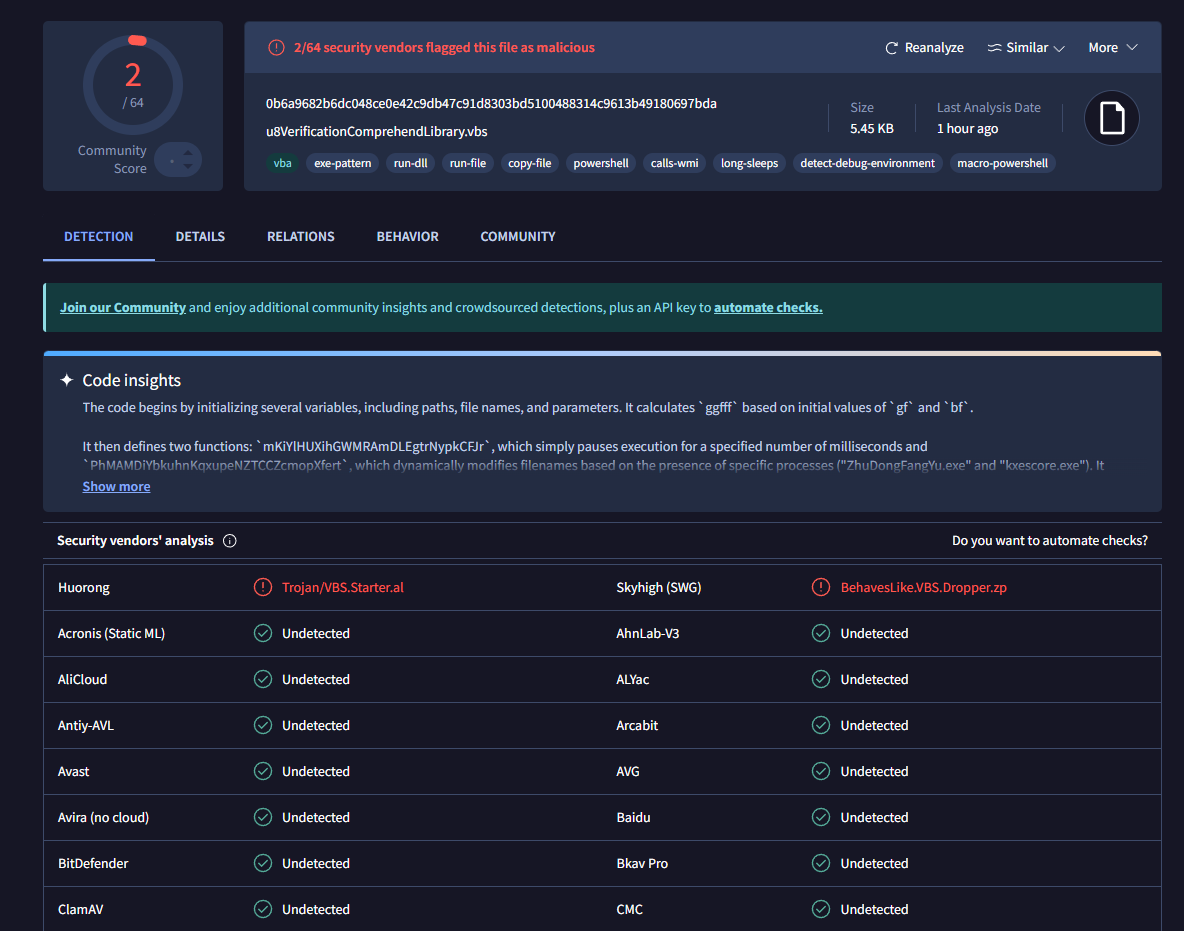Click Do you want to automate checks?

coord(1050,541)
